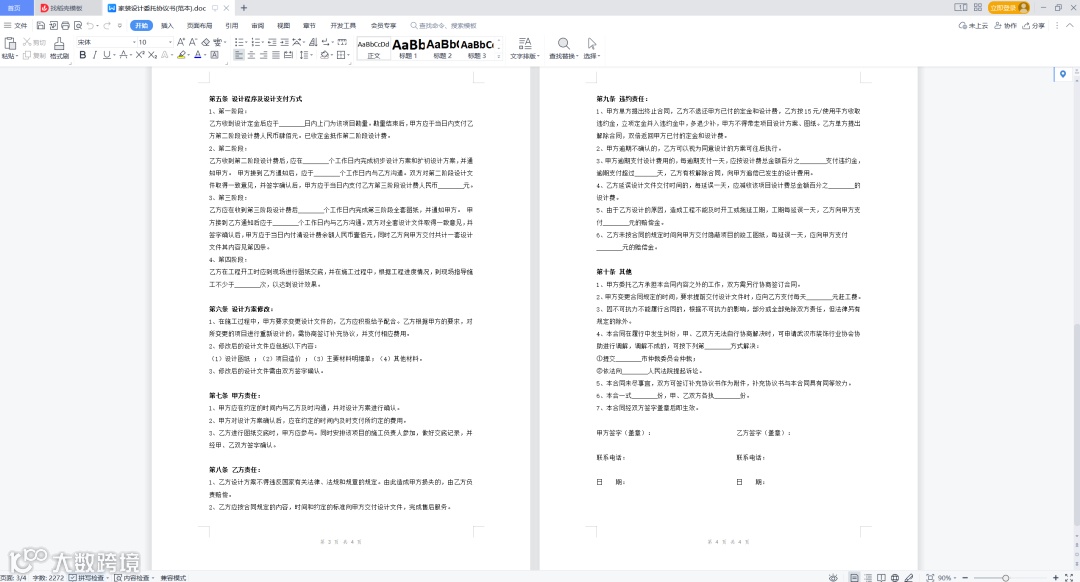Decrease font size with the A- icon
The width and height of the screenshot is (1080, 582).
[193, 42]
